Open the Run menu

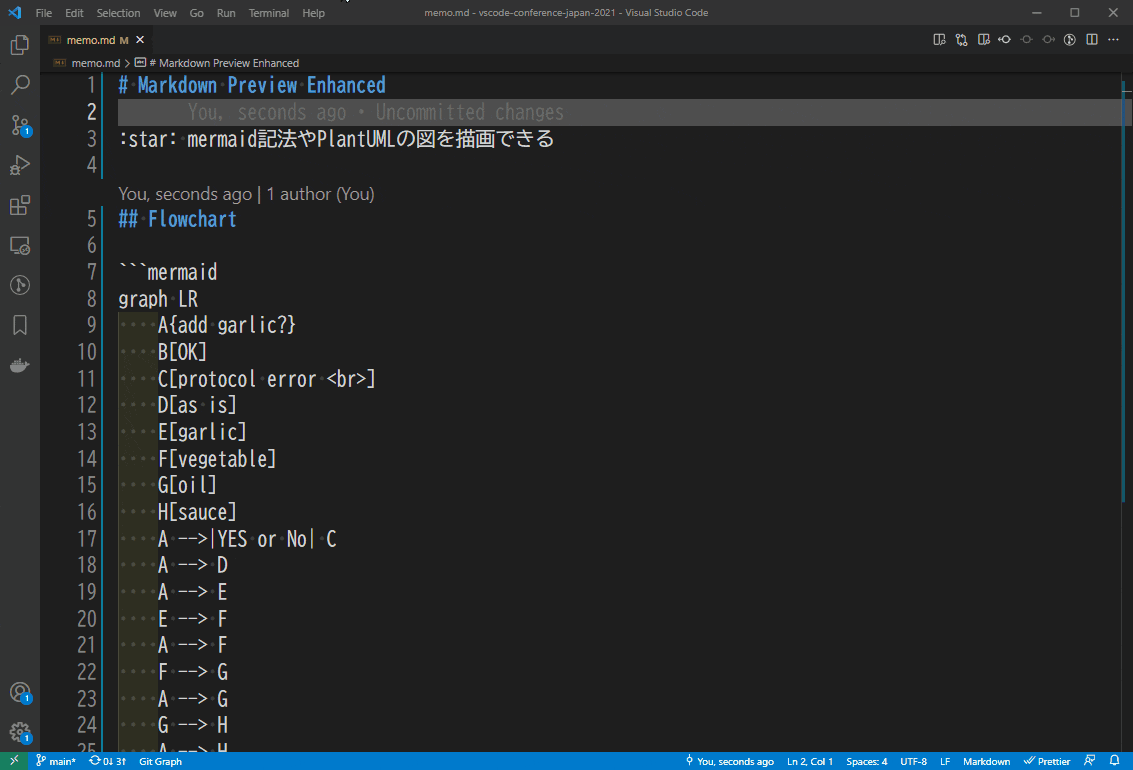(x=226, y=13)
